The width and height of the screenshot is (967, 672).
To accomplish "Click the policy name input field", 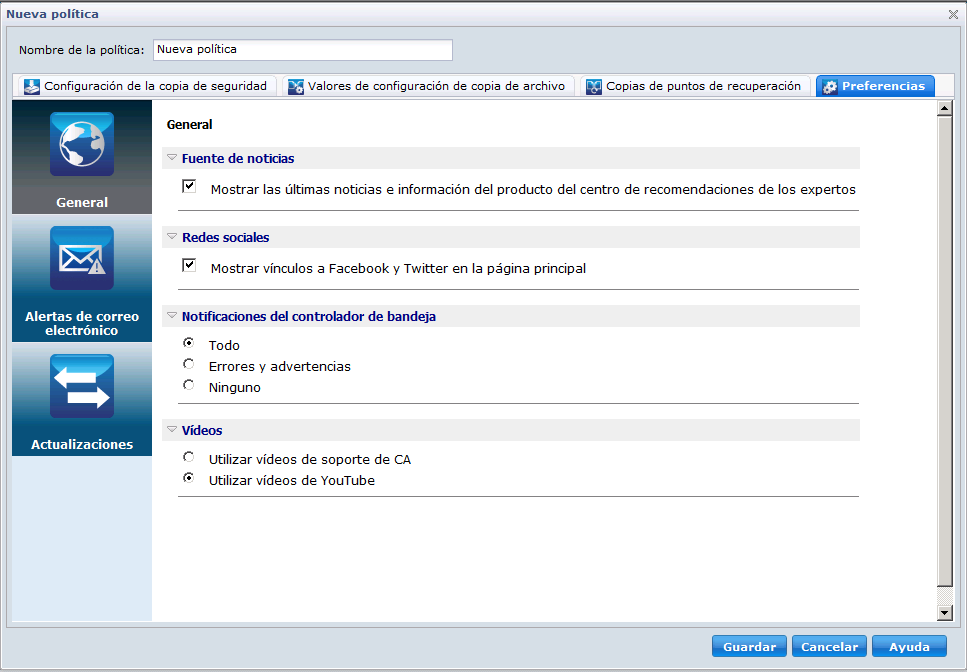I will [x=302, y=50].
